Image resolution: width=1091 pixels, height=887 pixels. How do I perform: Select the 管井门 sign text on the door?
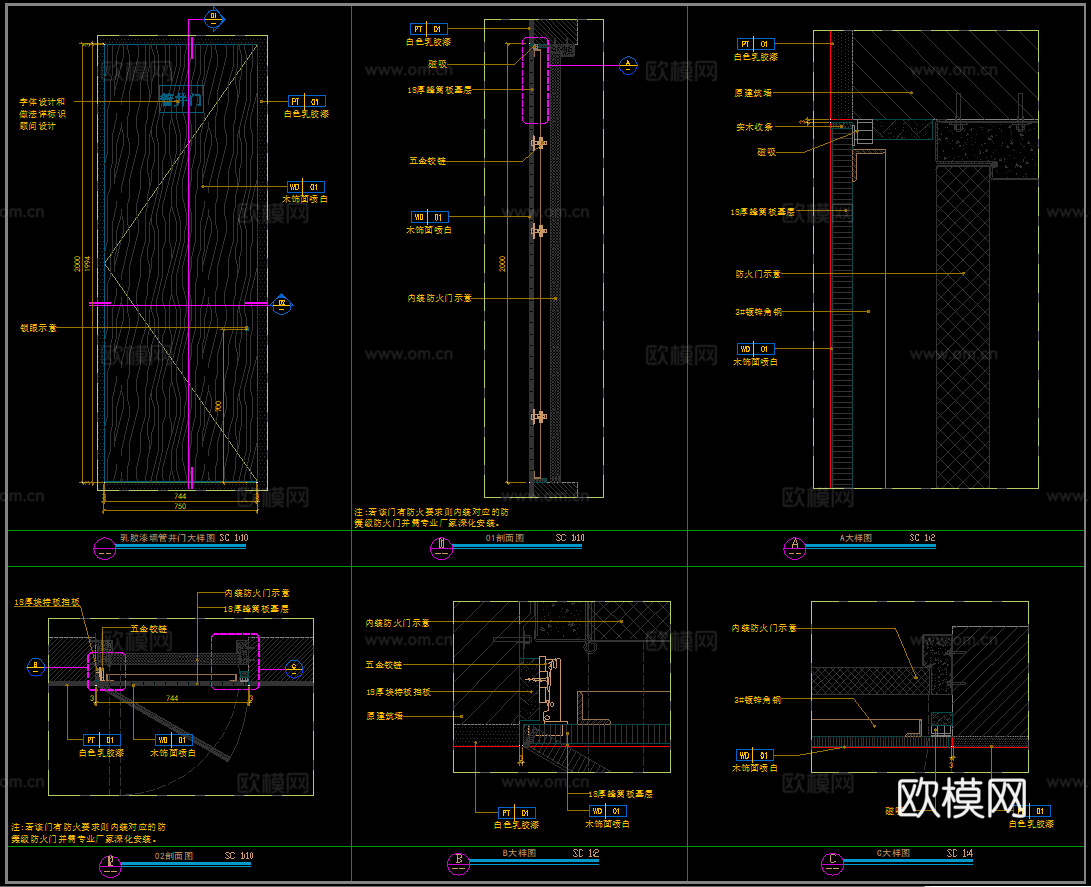coord(180,99)
